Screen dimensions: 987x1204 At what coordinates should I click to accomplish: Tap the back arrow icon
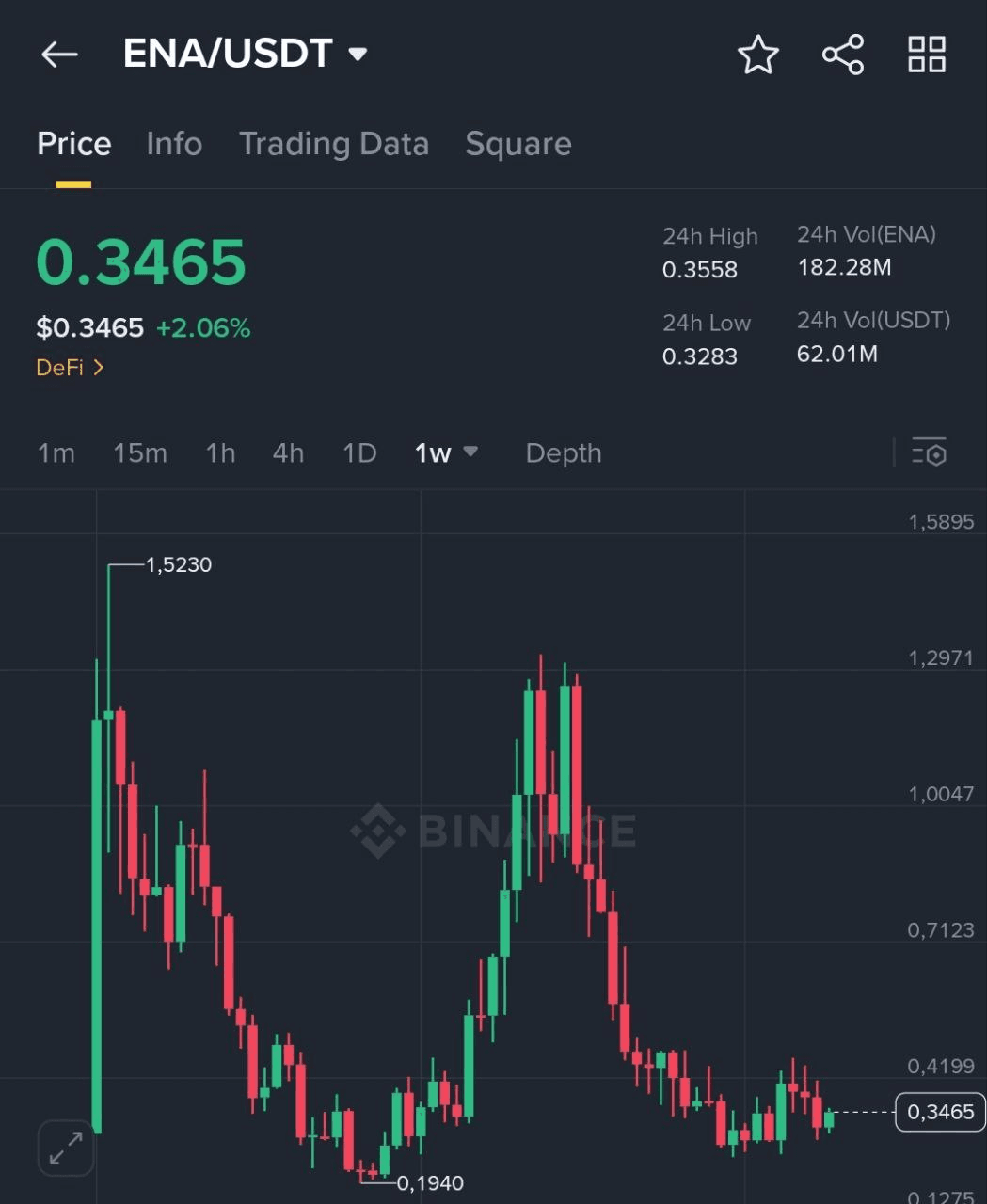[59, 55]
